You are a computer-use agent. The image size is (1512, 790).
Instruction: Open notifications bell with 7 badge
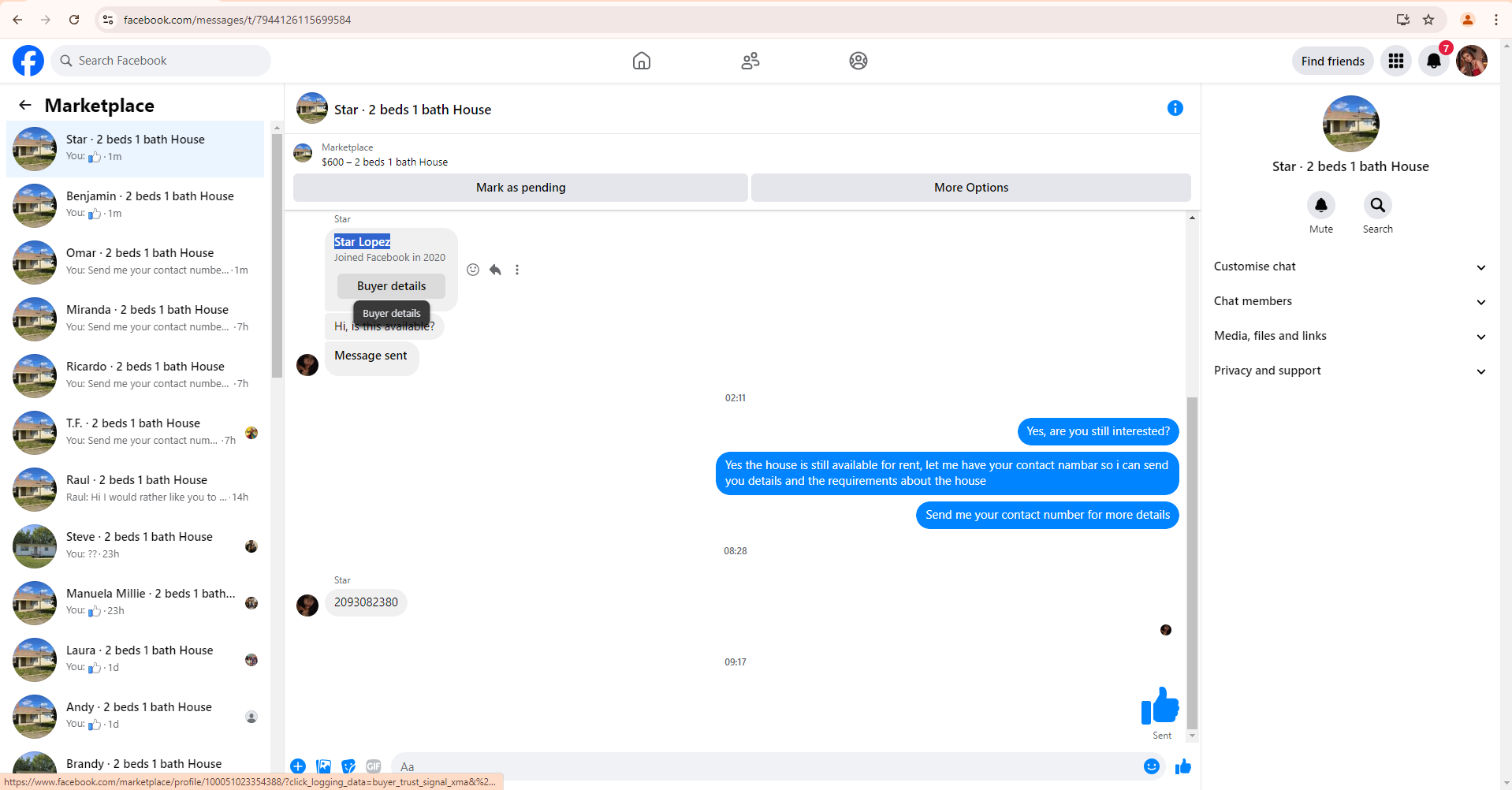1434,61
